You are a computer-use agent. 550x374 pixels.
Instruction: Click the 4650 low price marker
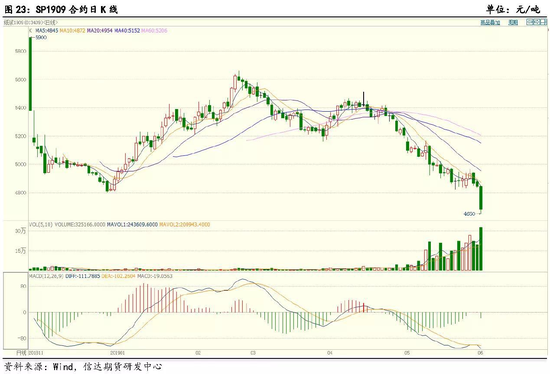coord(469,214)
